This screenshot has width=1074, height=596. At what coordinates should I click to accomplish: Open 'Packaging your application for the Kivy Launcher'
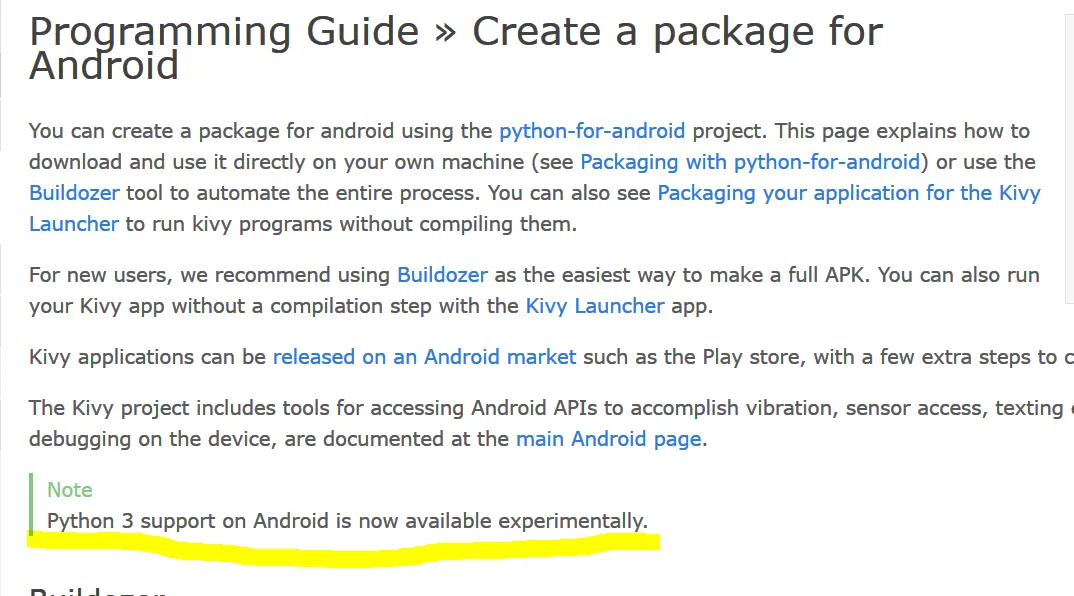pyautogui.click(x=848, y=193)
